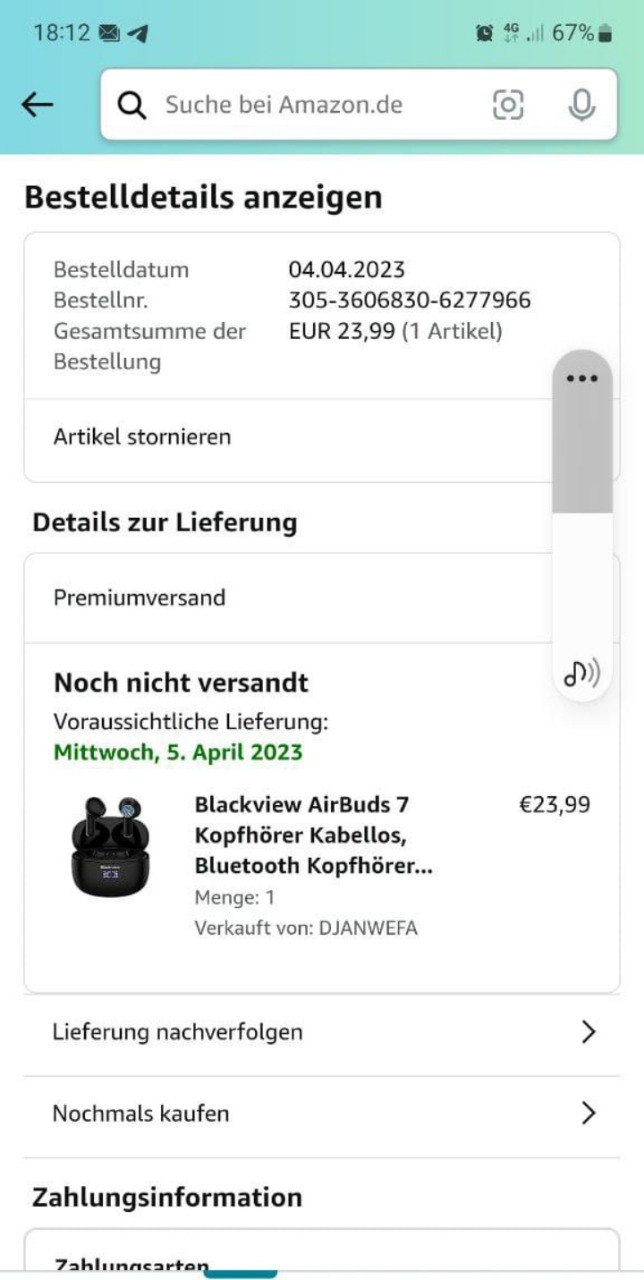
Task: Tap the three-dot volume panel icon
Action: pos(581,379)
